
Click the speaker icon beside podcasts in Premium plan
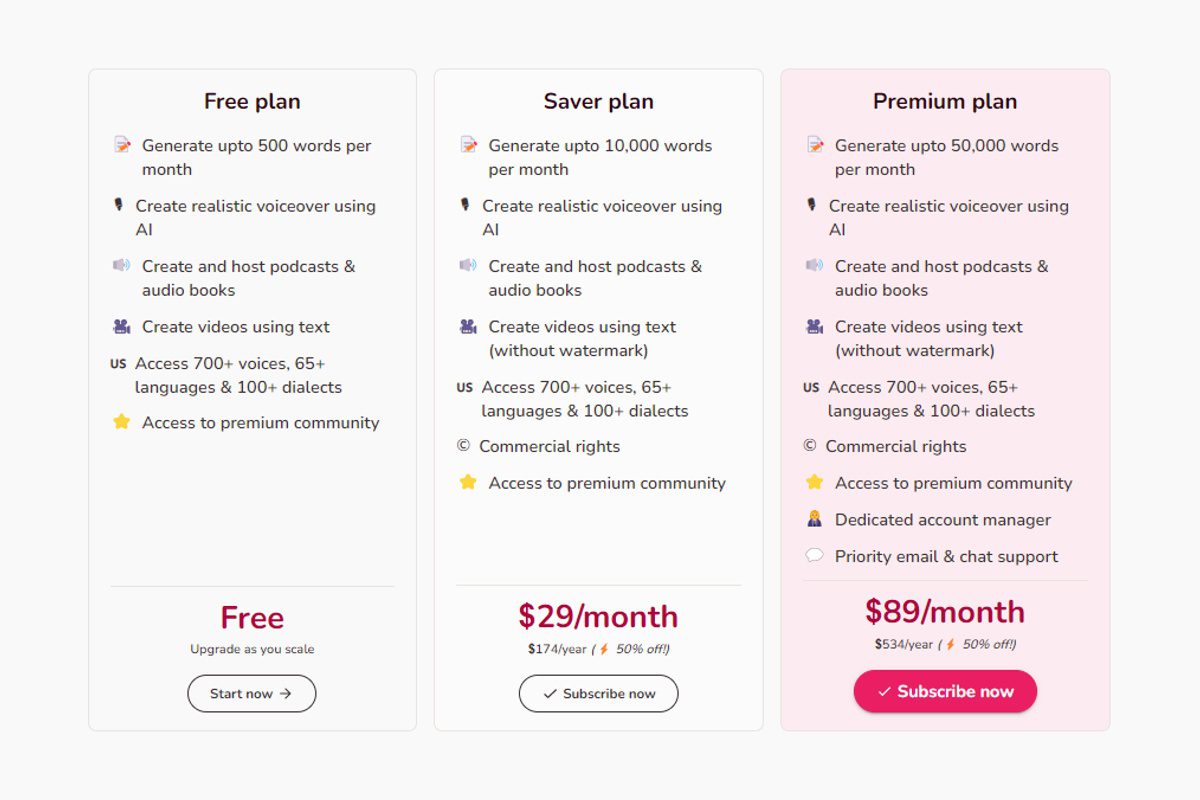(815, 266)
